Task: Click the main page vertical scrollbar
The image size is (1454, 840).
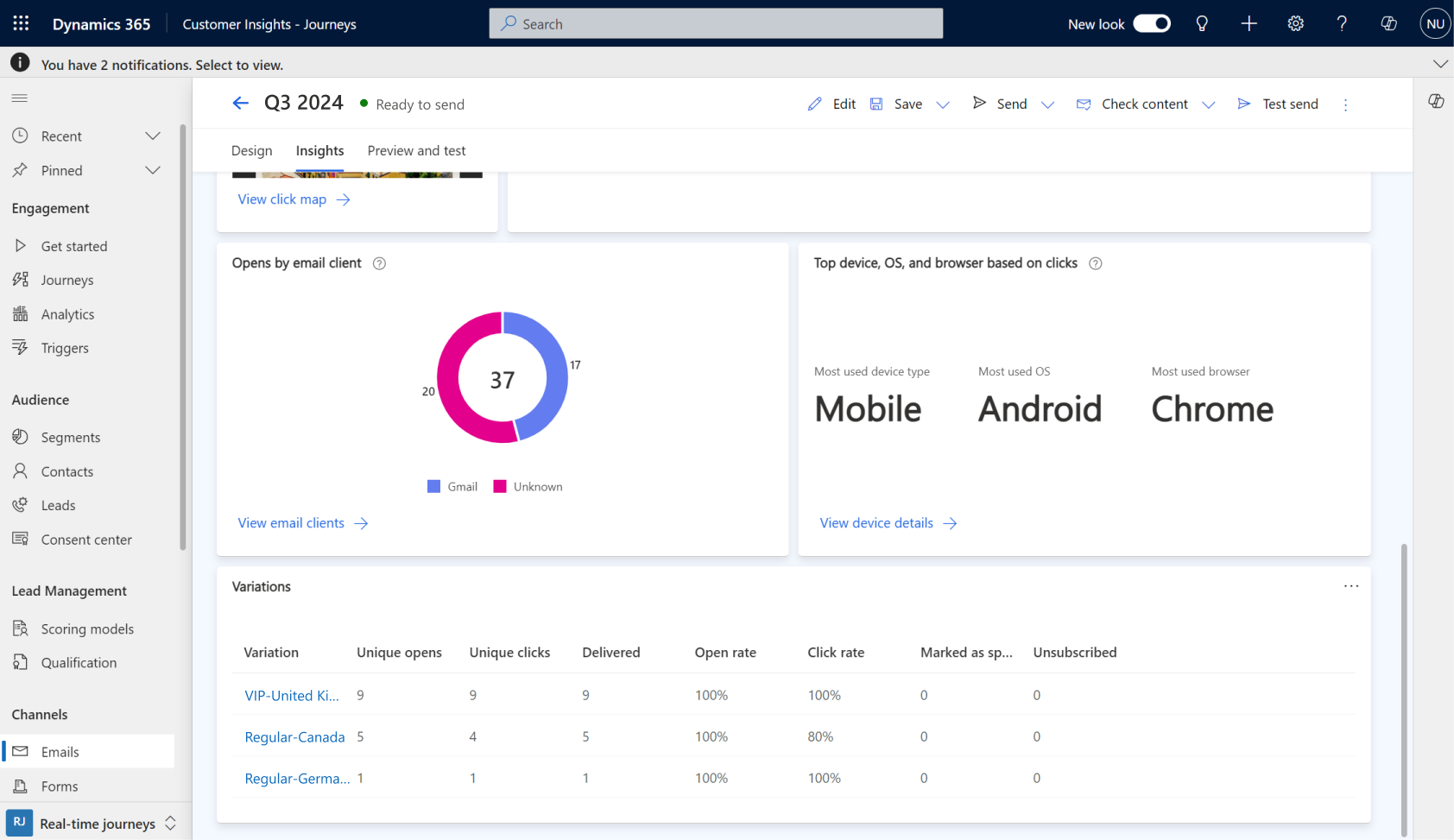Action: (x=1404, y=689)
